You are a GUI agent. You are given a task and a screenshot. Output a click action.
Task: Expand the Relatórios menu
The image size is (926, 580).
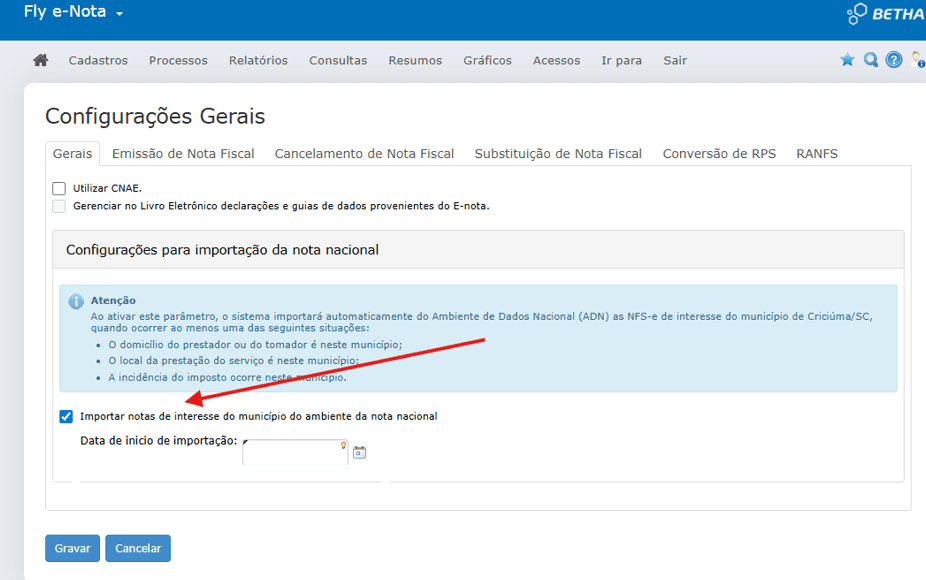[x=258, y=61]
